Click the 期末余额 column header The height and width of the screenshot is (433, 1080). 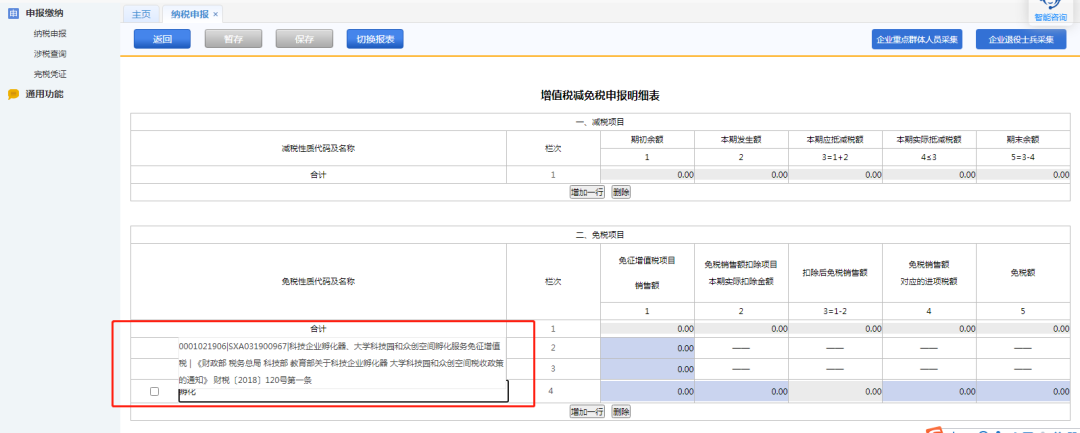click(x=1023, y=139)
